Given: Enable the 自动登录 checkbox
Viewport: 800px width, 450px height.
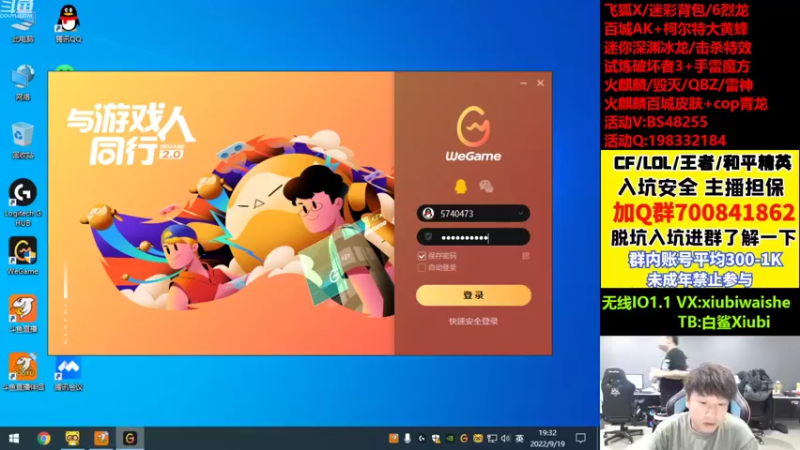Looking at the screenshot, I should click(x=421, y=267).
